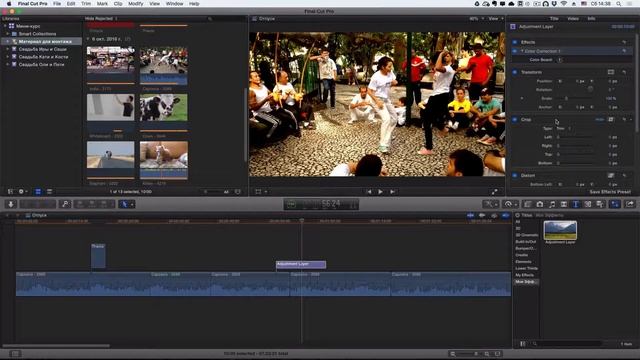This screenshot has width=640, height=360.
Task: Go to next edit in viewer
Action: pos(392,191)
